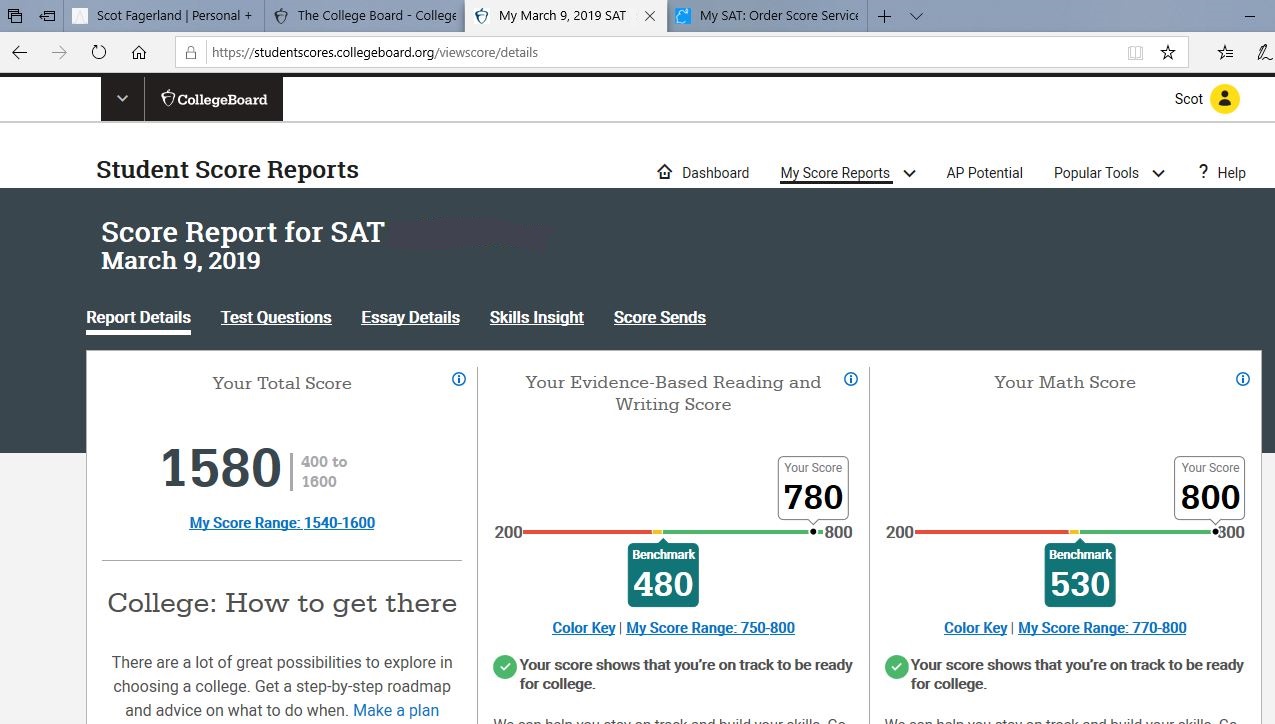
Task: Click the March 9, 2019 date text
Action: (181, 261)
